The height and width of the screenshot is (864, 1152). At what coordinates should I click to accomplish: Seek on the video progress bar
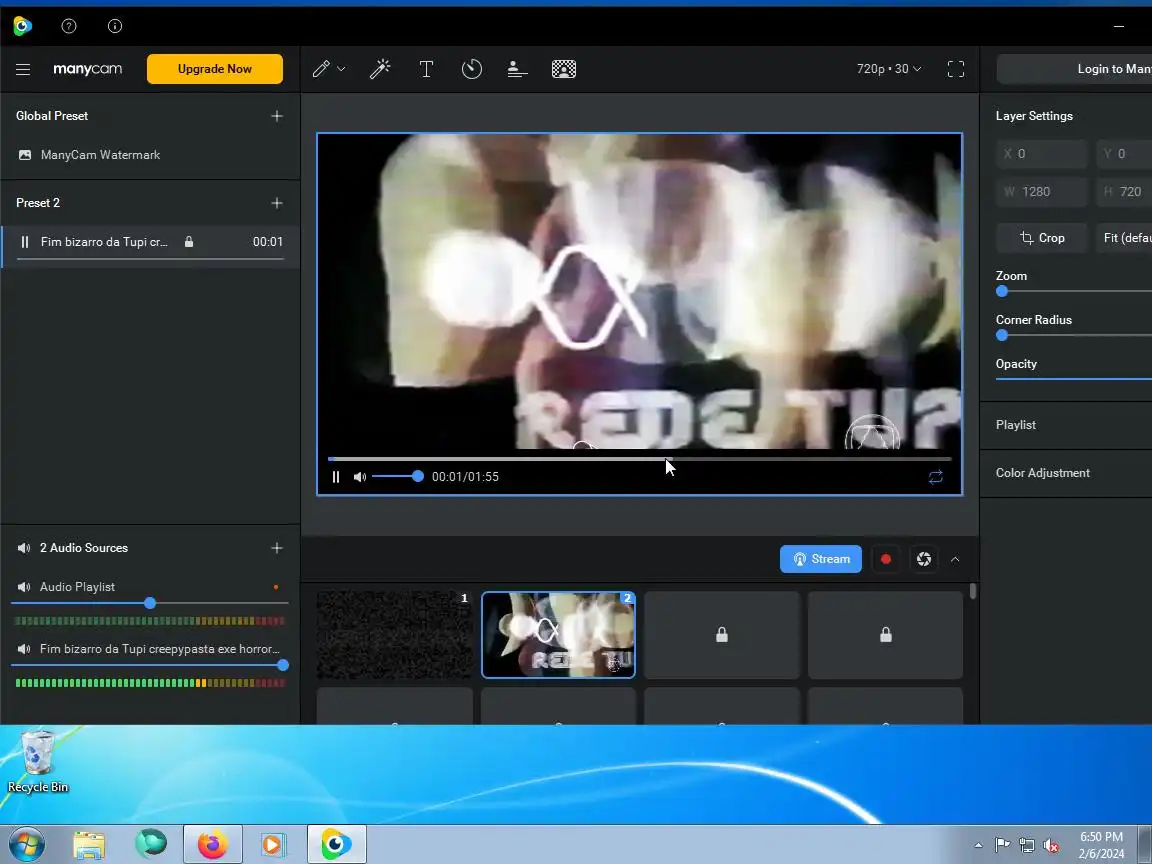639,459
